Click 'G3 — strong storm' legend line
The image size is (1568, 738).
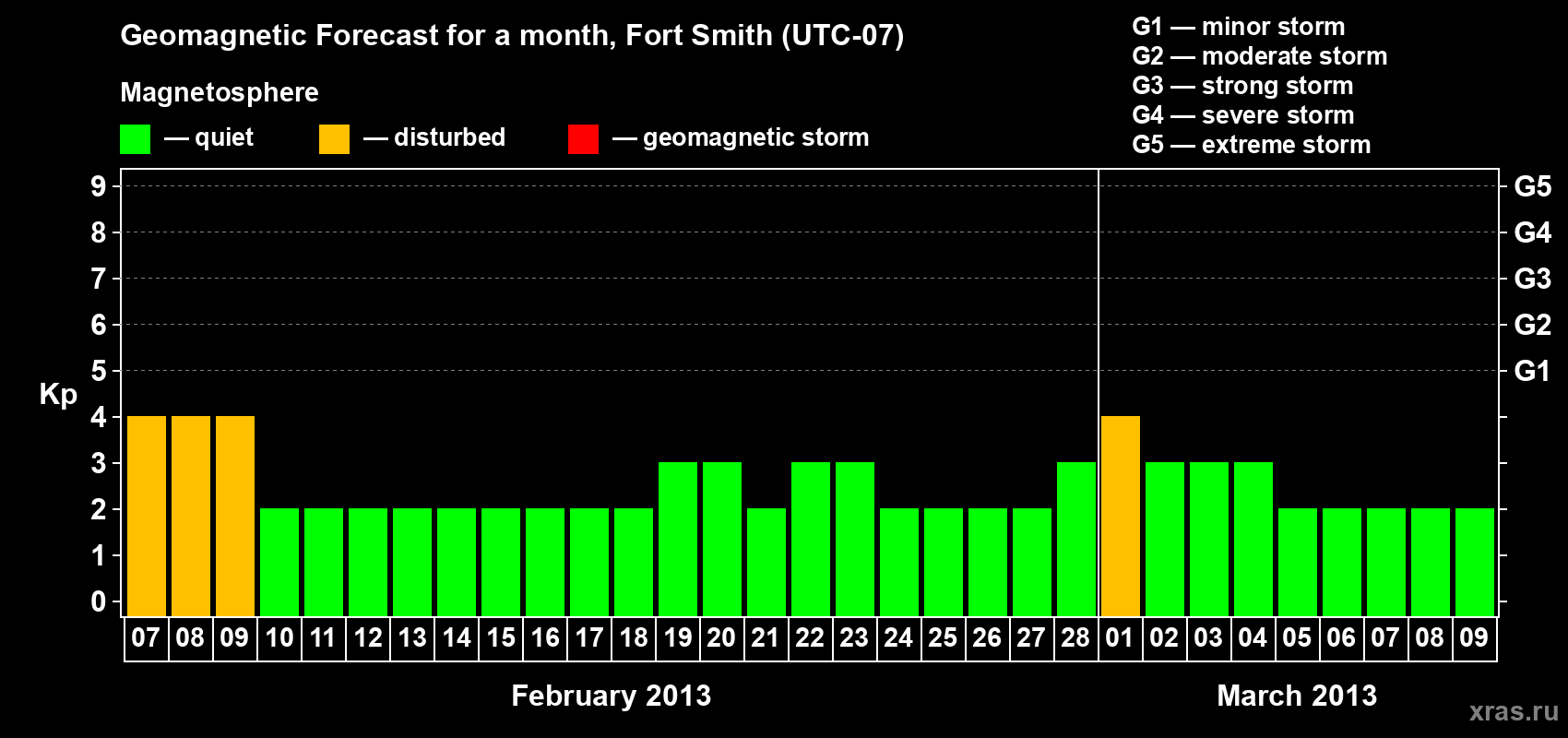point(1242,86)
